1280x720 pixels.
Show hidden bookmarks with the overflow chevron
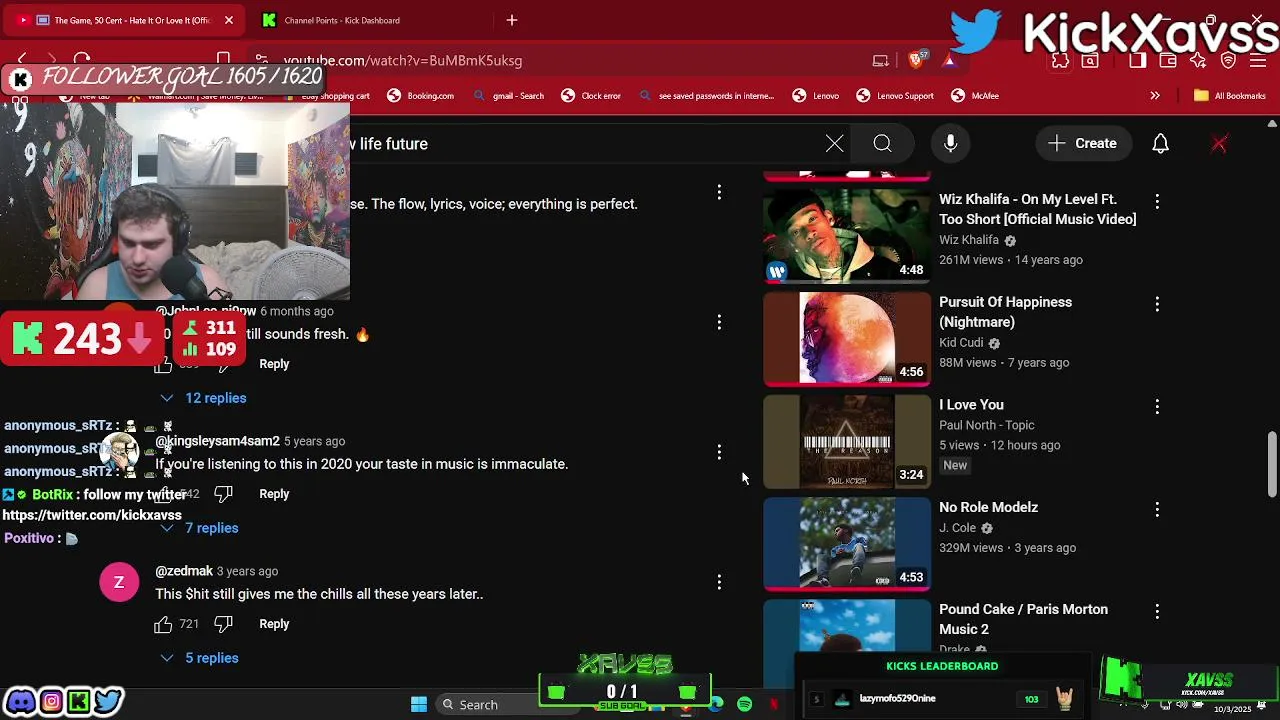click(x=1155, y=96)
